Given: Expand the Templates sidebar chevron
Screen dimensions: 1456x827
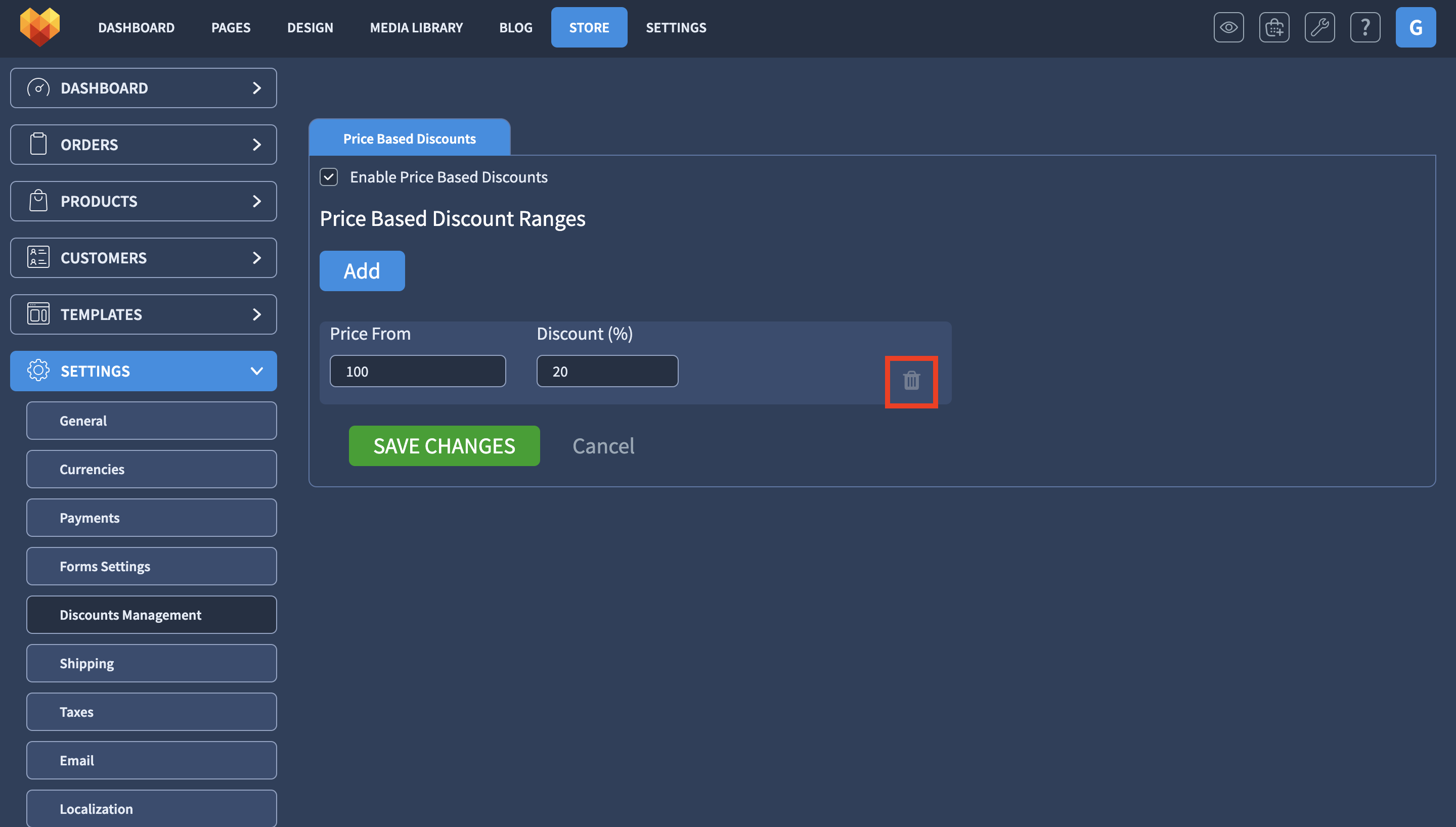Looking at the screenshot, I should [x=257, y=314].
